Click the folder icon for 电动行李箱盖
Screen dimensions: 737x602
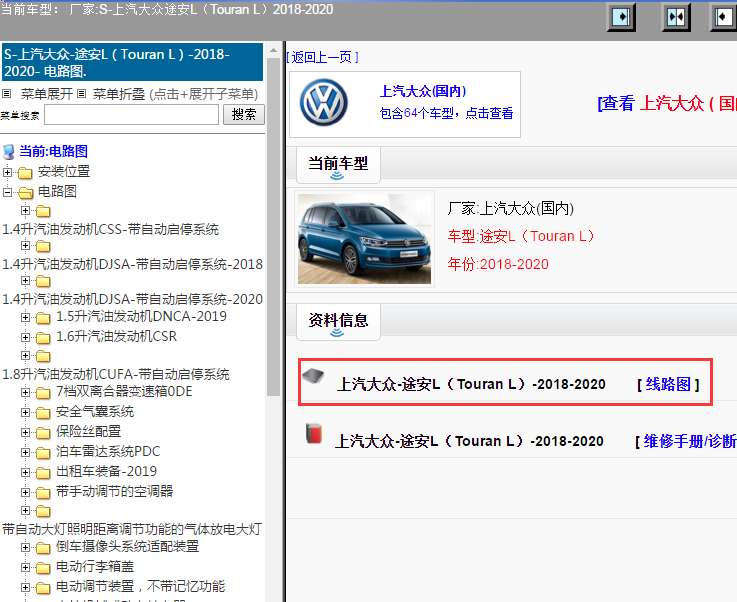point(43,568)
